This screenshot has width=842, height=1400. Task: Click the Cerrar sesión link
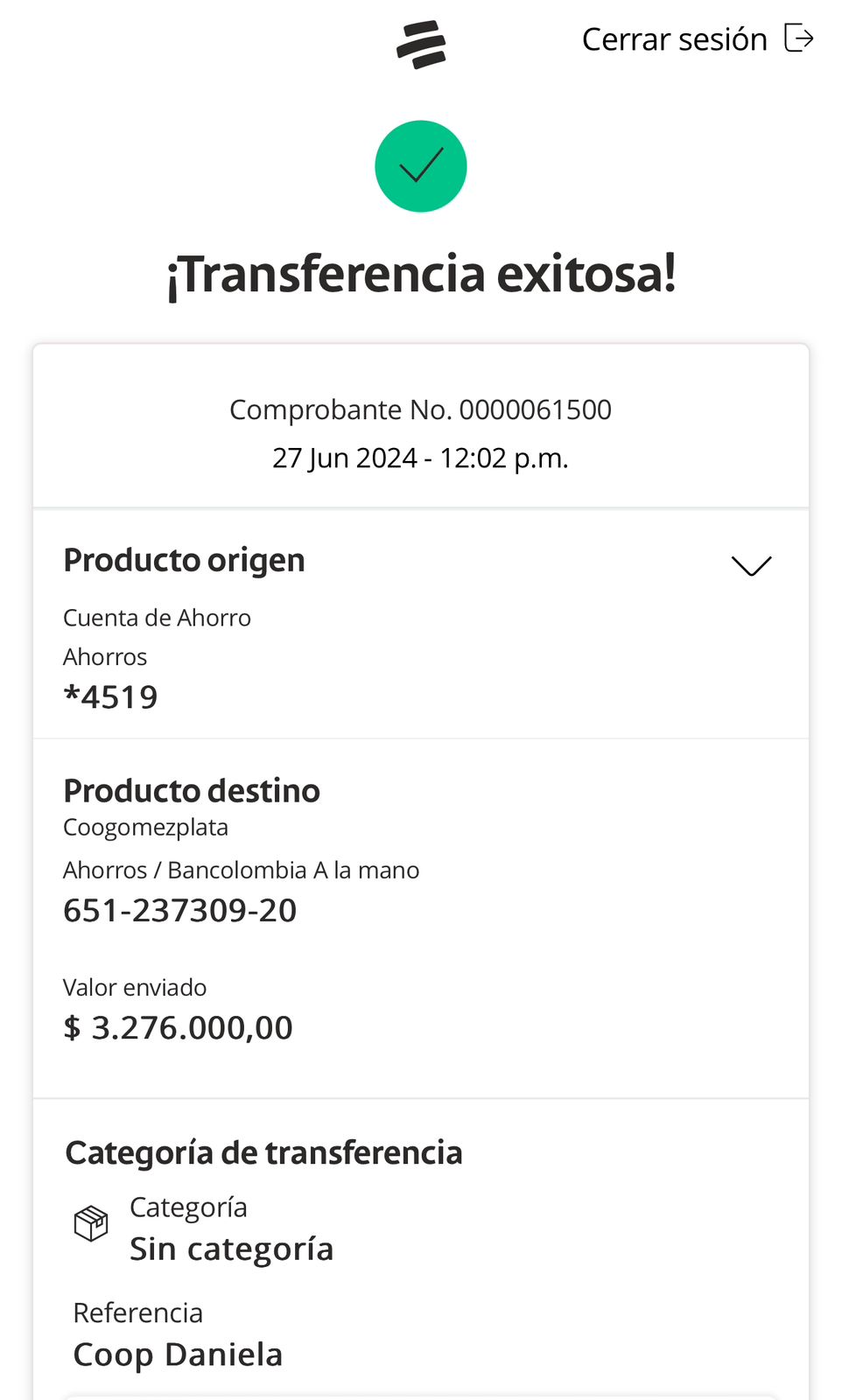674,39
